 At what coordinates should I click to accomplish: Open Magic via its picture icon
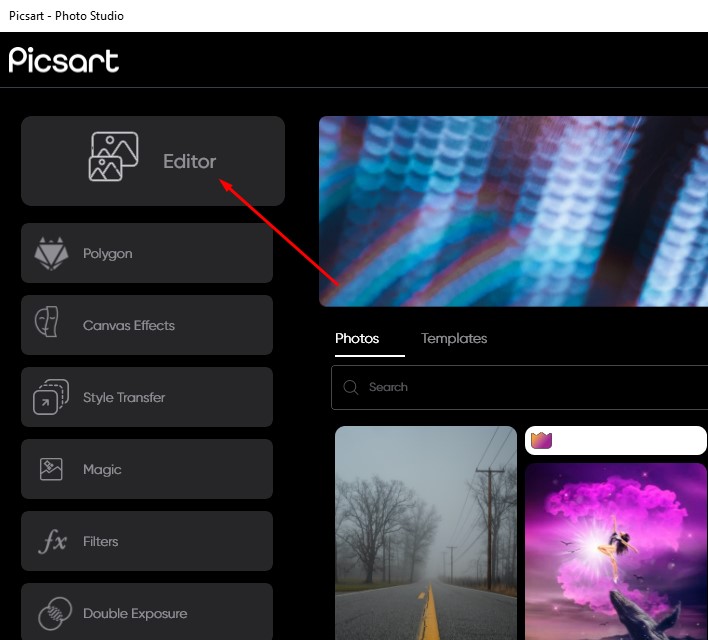(51, 469)
